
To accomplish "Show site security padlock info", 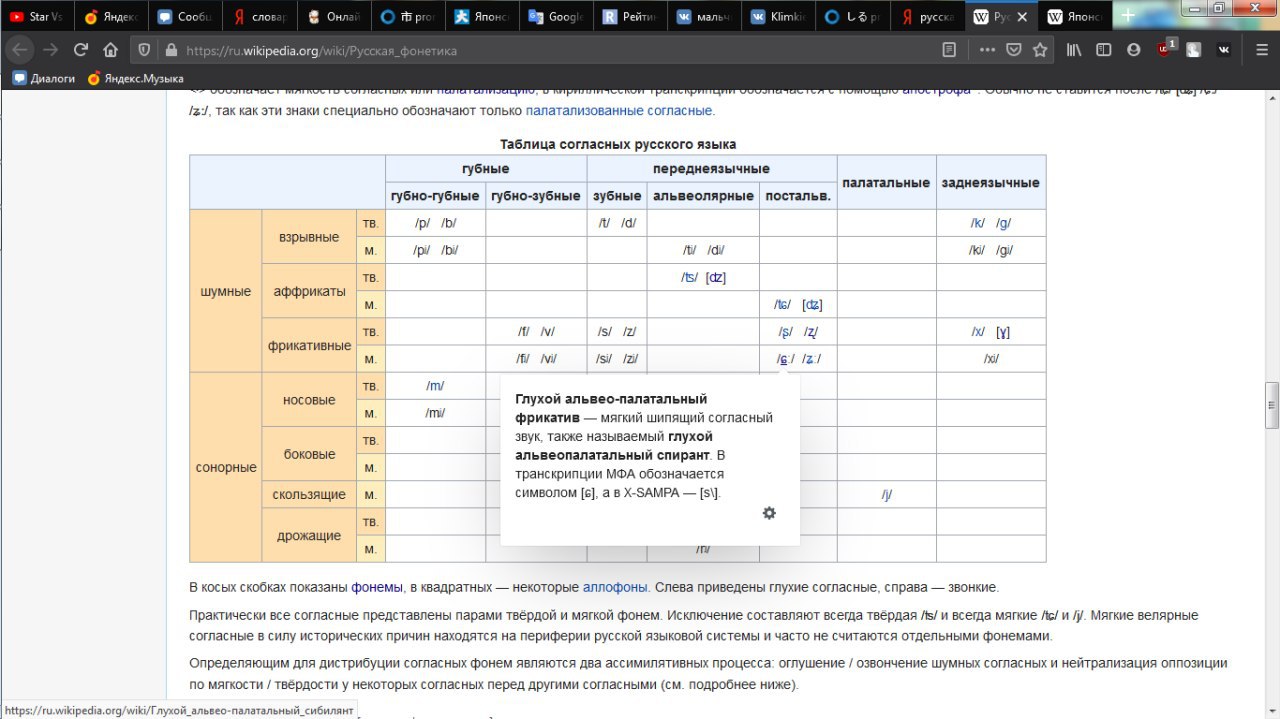I will (170, 50).
